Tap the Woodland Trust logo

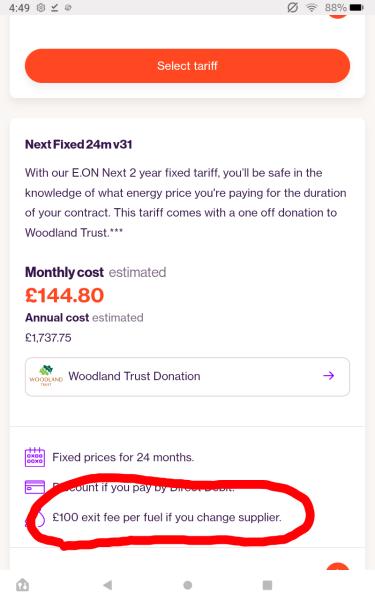click(x=46, y=375)
